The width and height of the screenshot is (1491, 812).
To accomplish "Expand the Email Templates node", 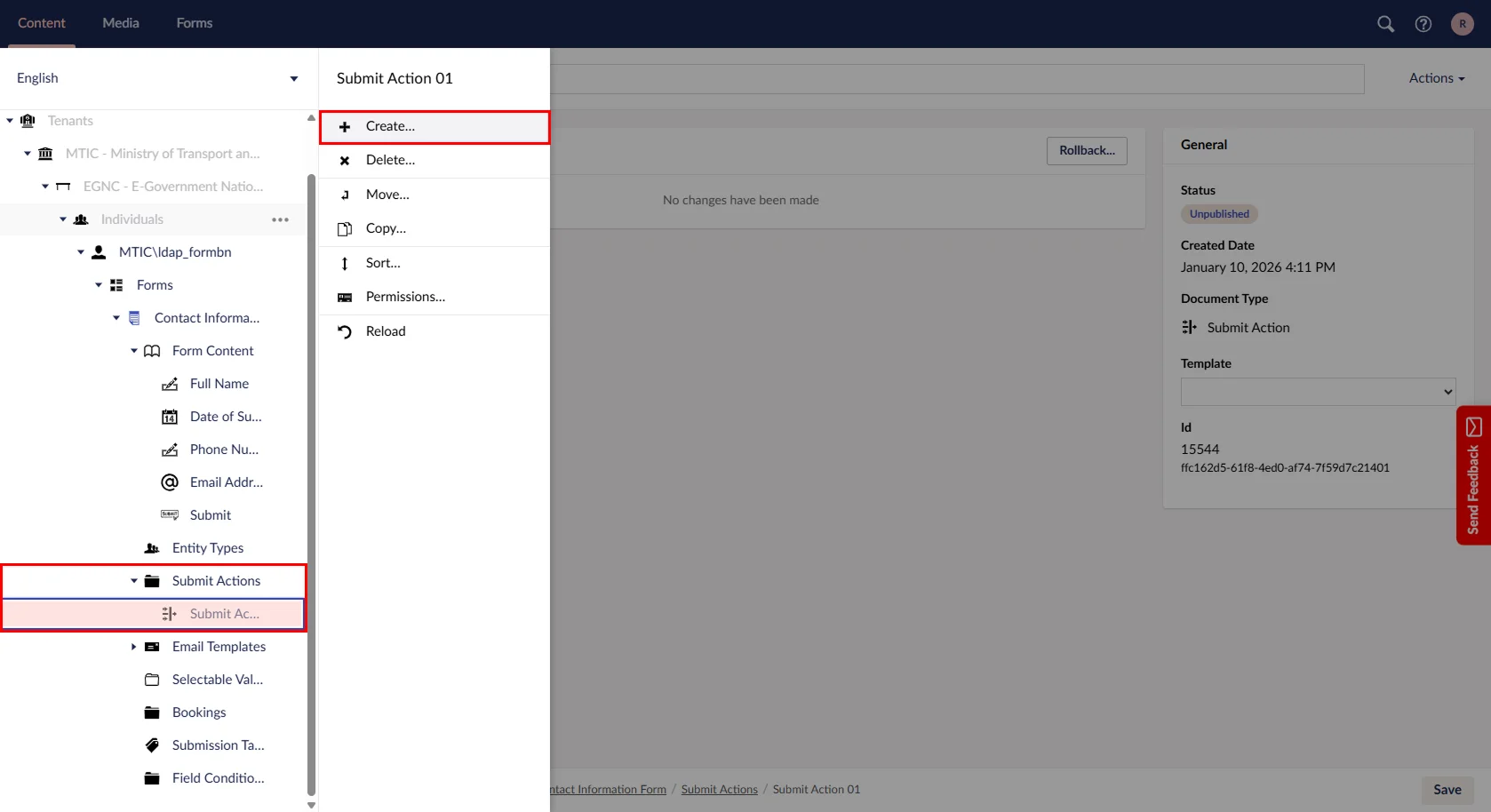I will [x=134, y=647].
